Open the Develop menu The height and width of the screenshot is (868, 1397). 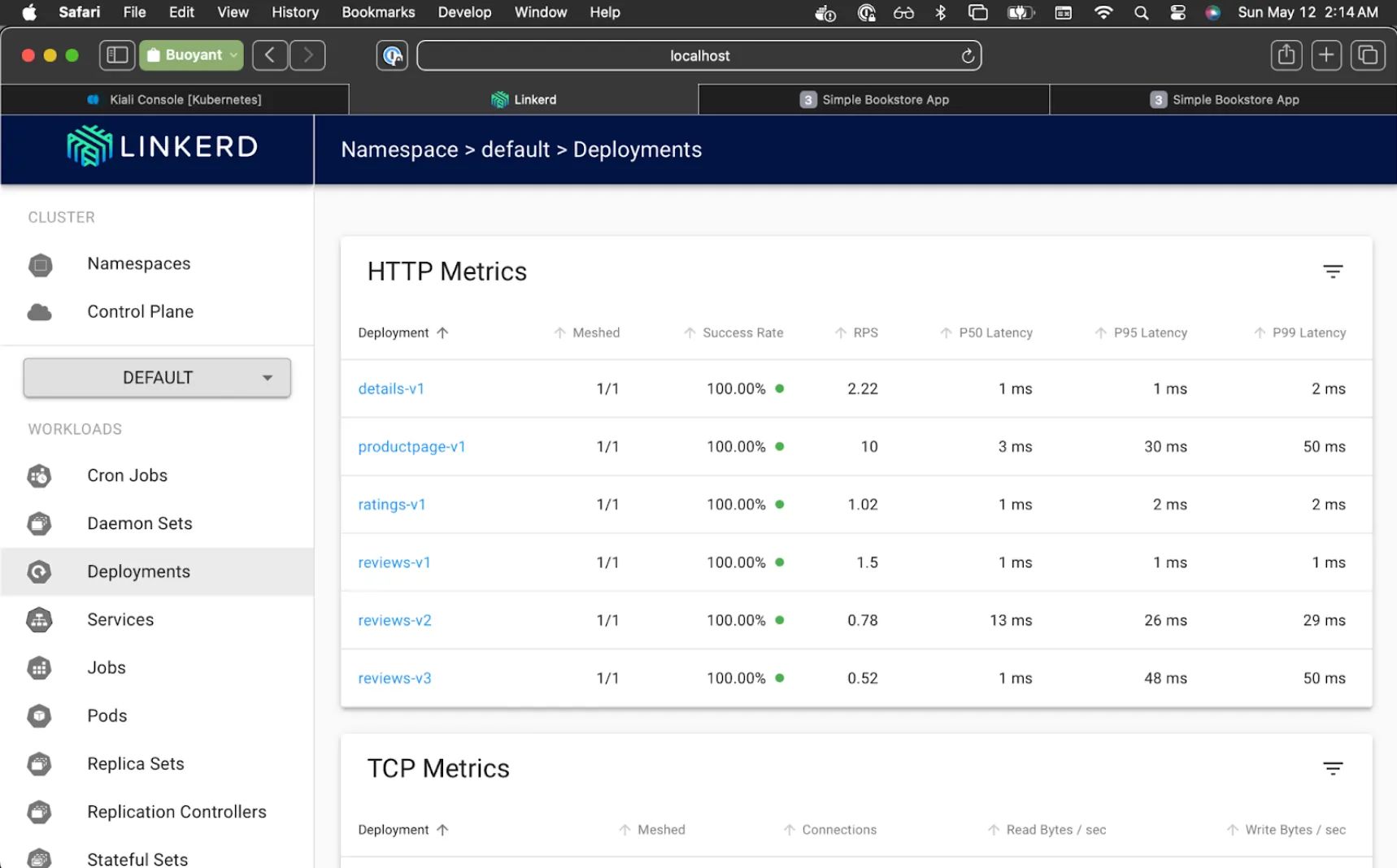pyautogui.click(x=464, y=12)
